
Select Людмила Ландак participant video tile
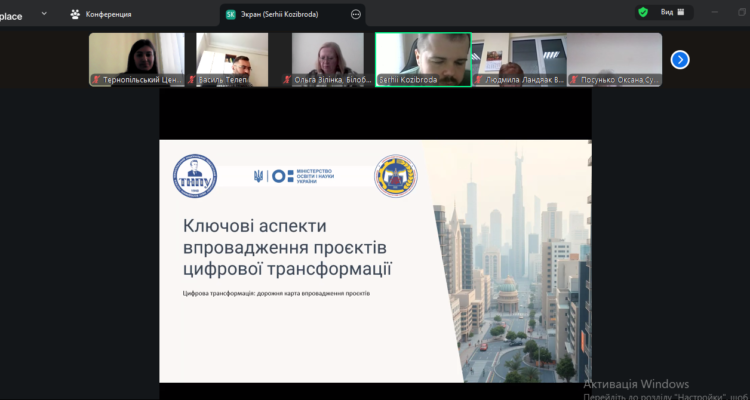click(519, 59)
